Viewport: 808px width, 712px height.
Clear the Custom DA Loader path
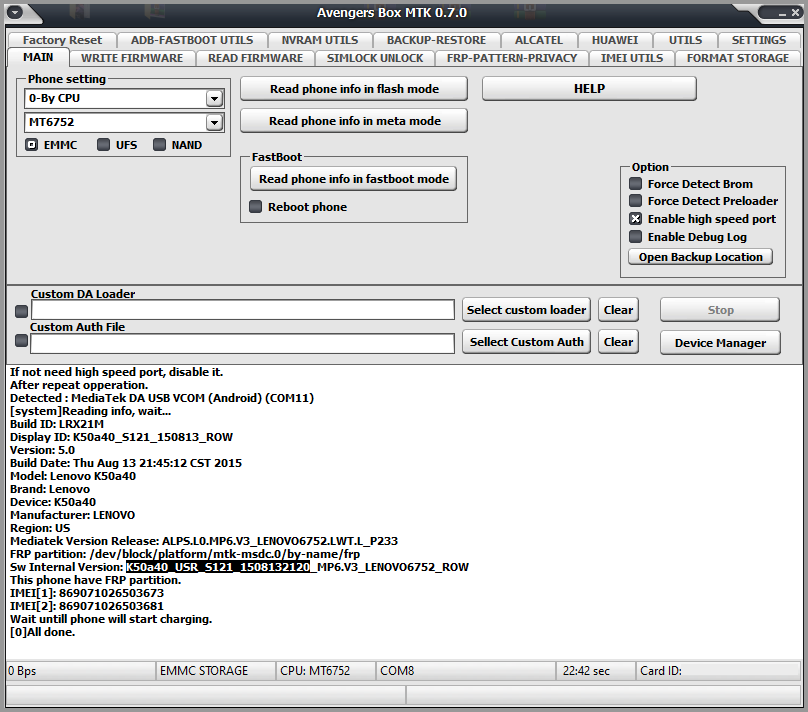[618, 310]
